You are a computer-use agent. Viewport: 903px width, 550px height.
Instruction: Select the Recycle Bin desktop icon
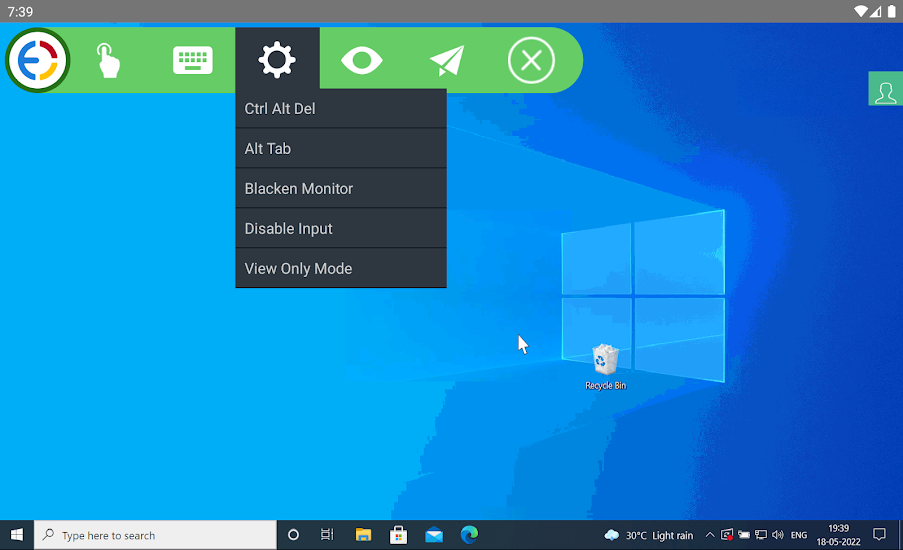point(605,367)
